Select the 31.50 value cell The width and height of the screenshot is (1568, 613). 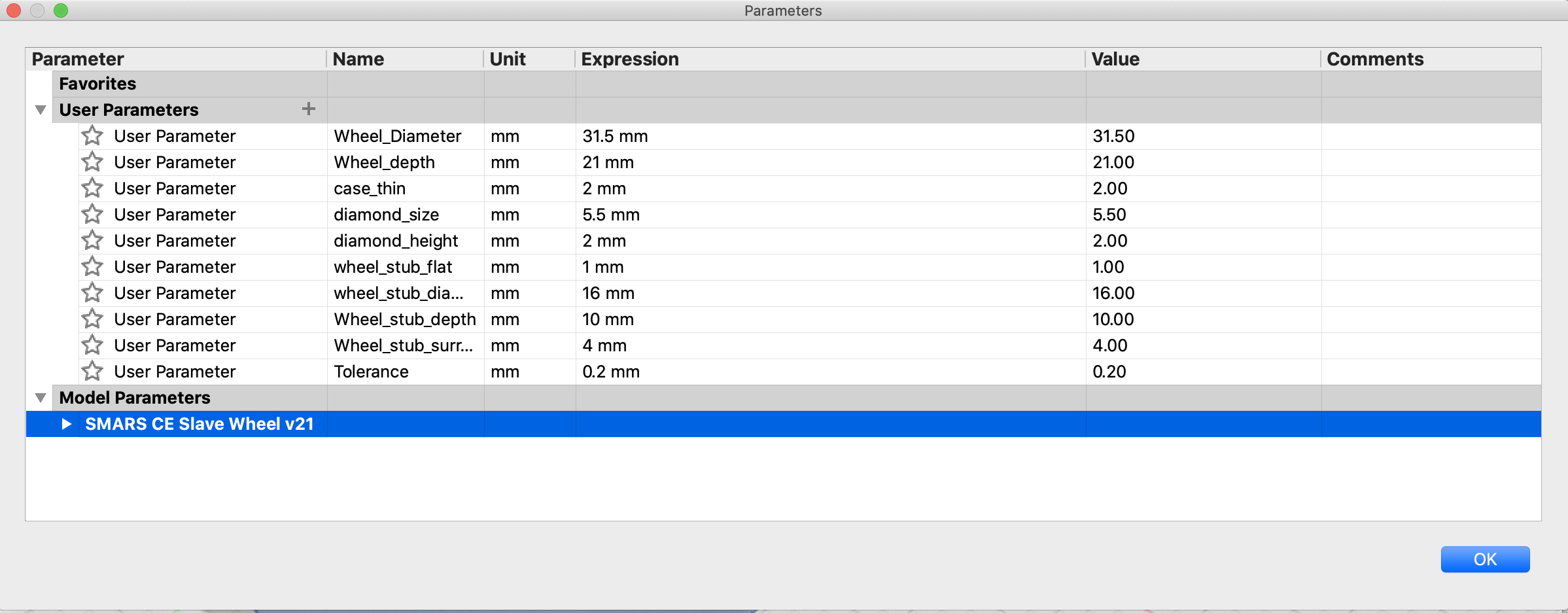(1204, 136)
